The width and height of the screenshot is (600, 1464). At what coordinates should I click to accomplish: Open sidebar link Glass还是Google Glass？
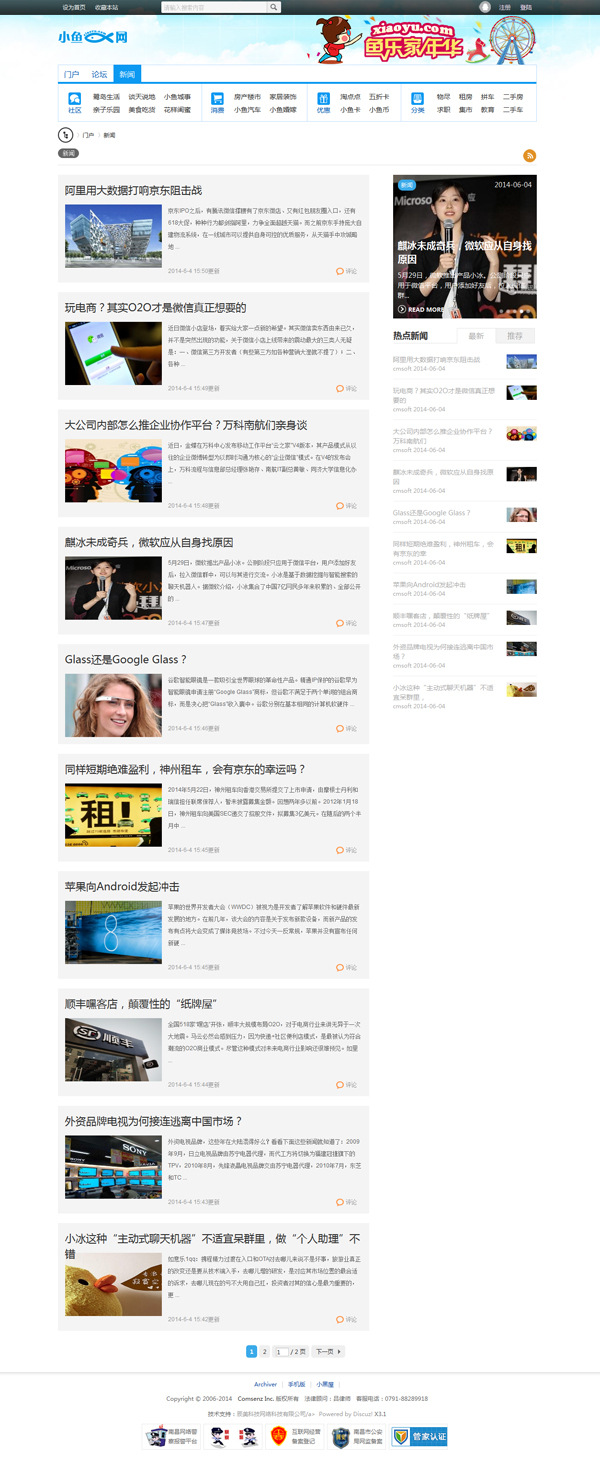pos(432,513)
